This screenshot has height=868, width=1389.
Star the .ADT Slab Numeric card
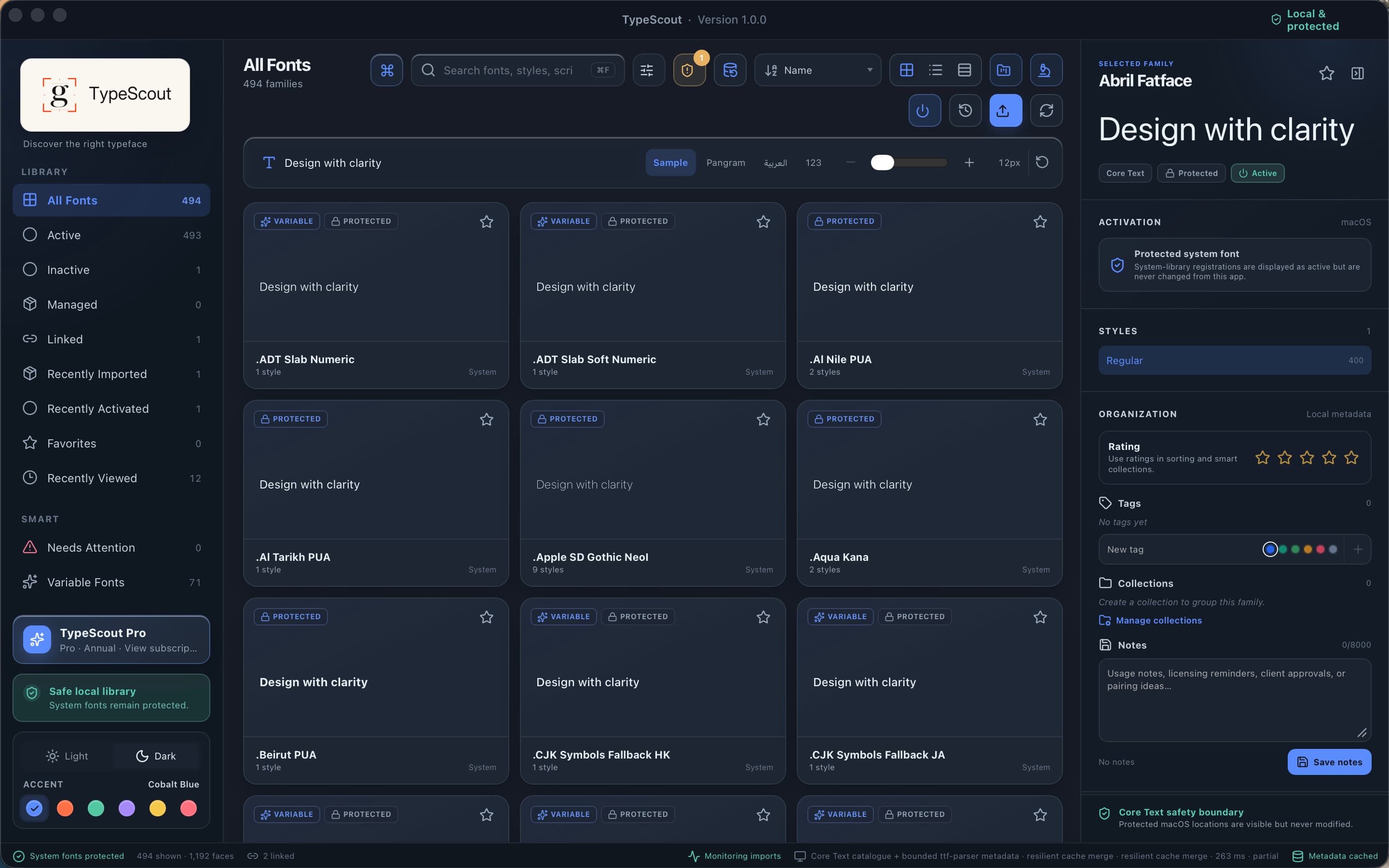tap(486, 222)
